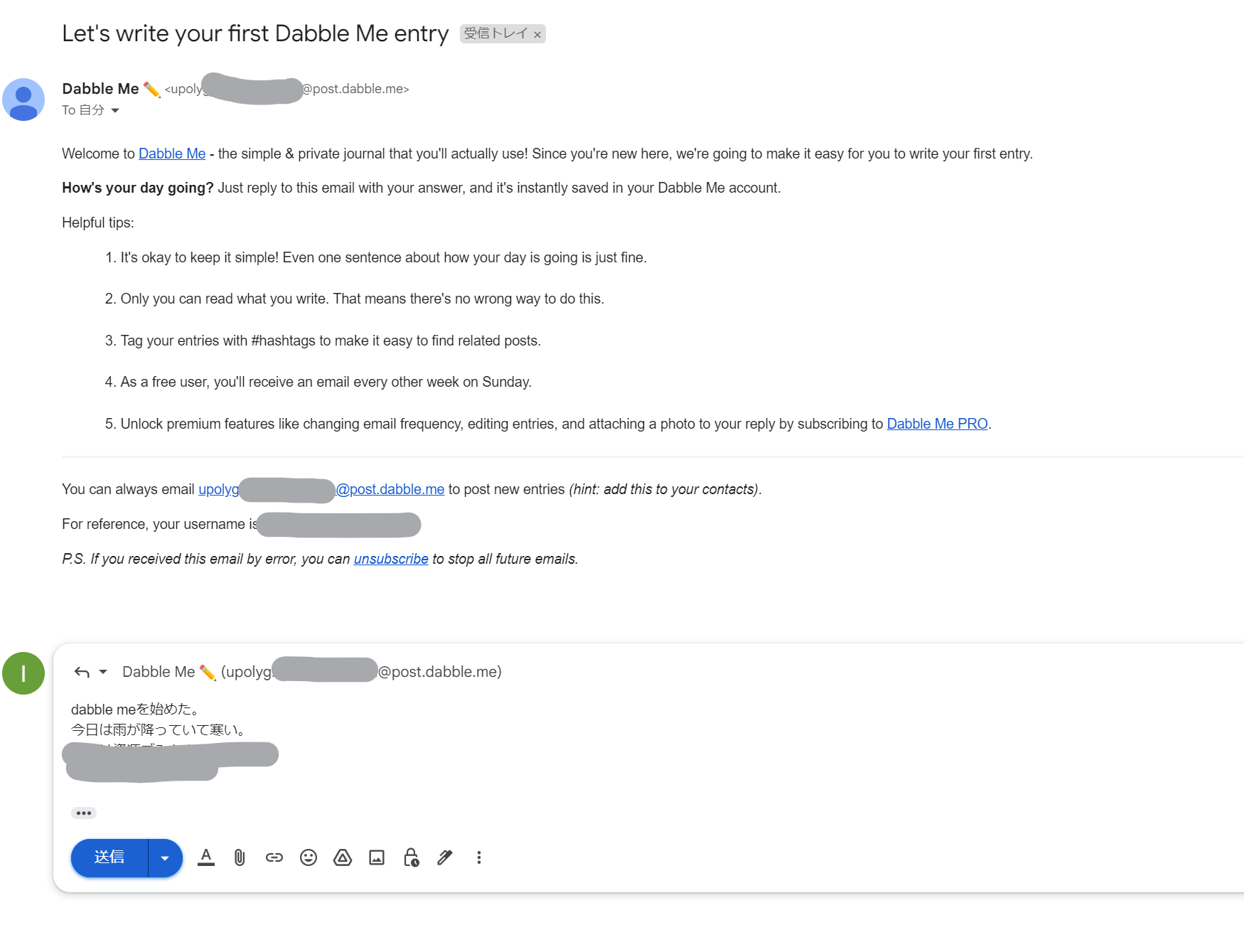Insert a photo into the reply
Viewport: 1244px width, 952px height.
[x=377, y=857]
